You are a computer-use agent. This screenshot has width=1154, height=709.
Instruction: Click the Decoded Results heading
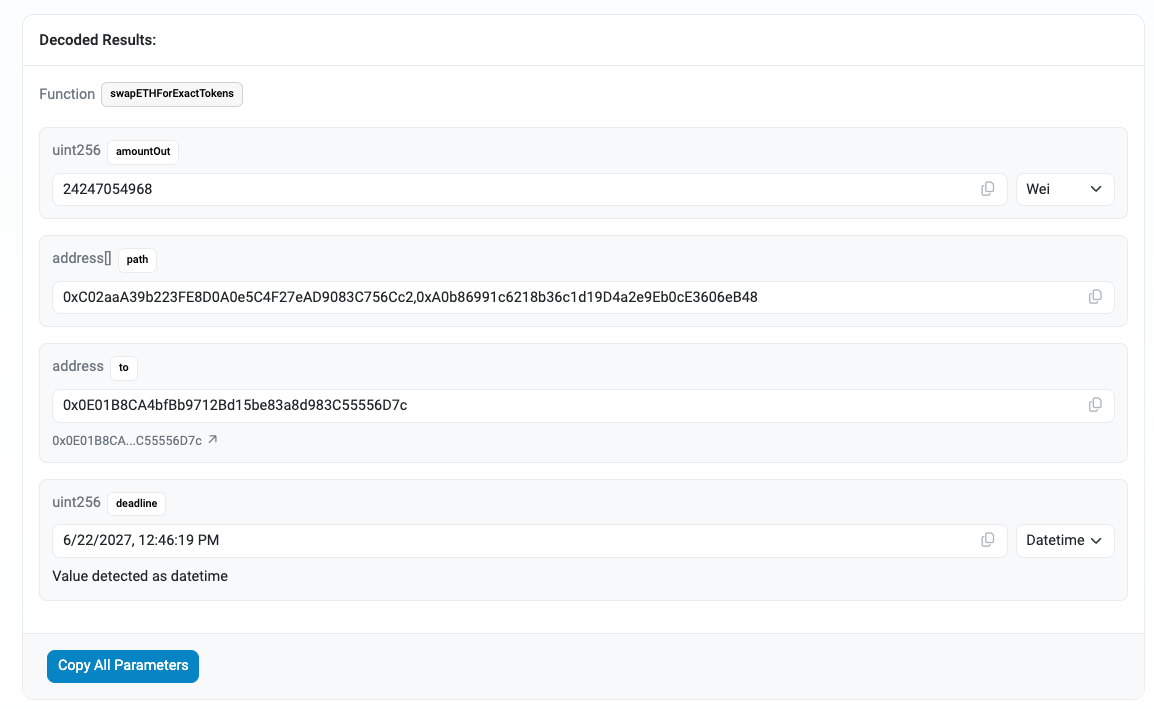point(97,40)
